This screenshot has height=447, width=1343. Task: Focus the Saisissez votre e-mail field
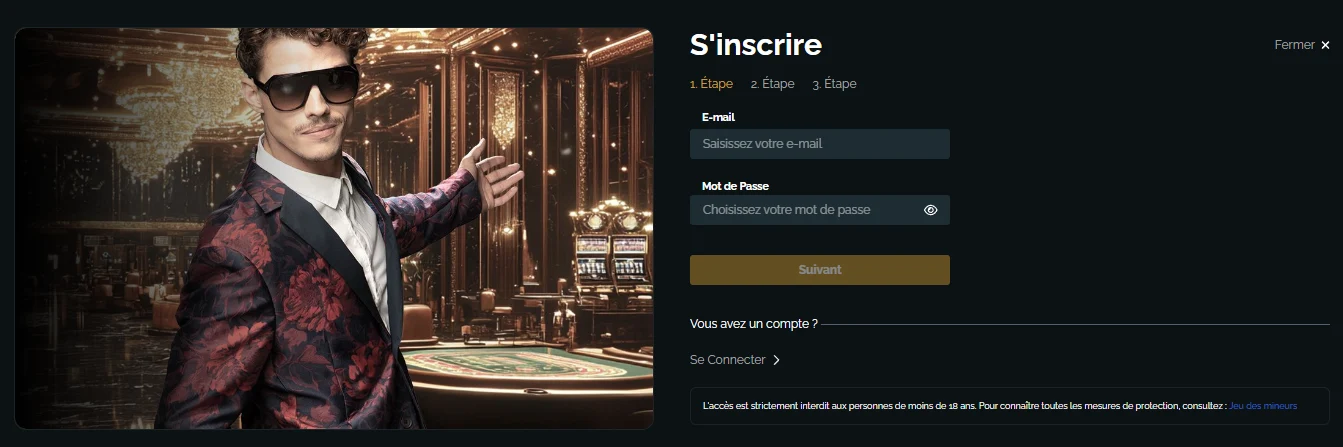820,144
